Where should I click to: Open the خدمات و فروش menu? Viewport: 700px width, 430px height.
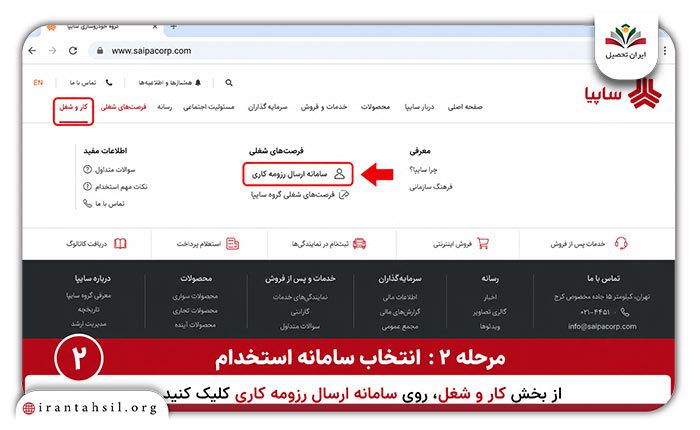pos(324,107)
